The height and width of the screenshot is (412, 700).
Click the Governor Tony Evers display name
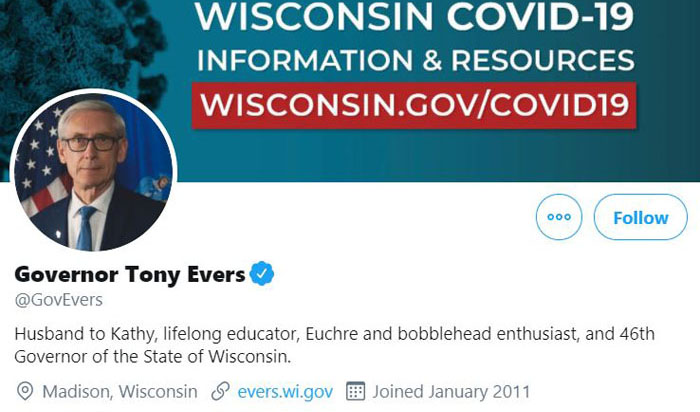pyautogui.click(x=130, y=274)
